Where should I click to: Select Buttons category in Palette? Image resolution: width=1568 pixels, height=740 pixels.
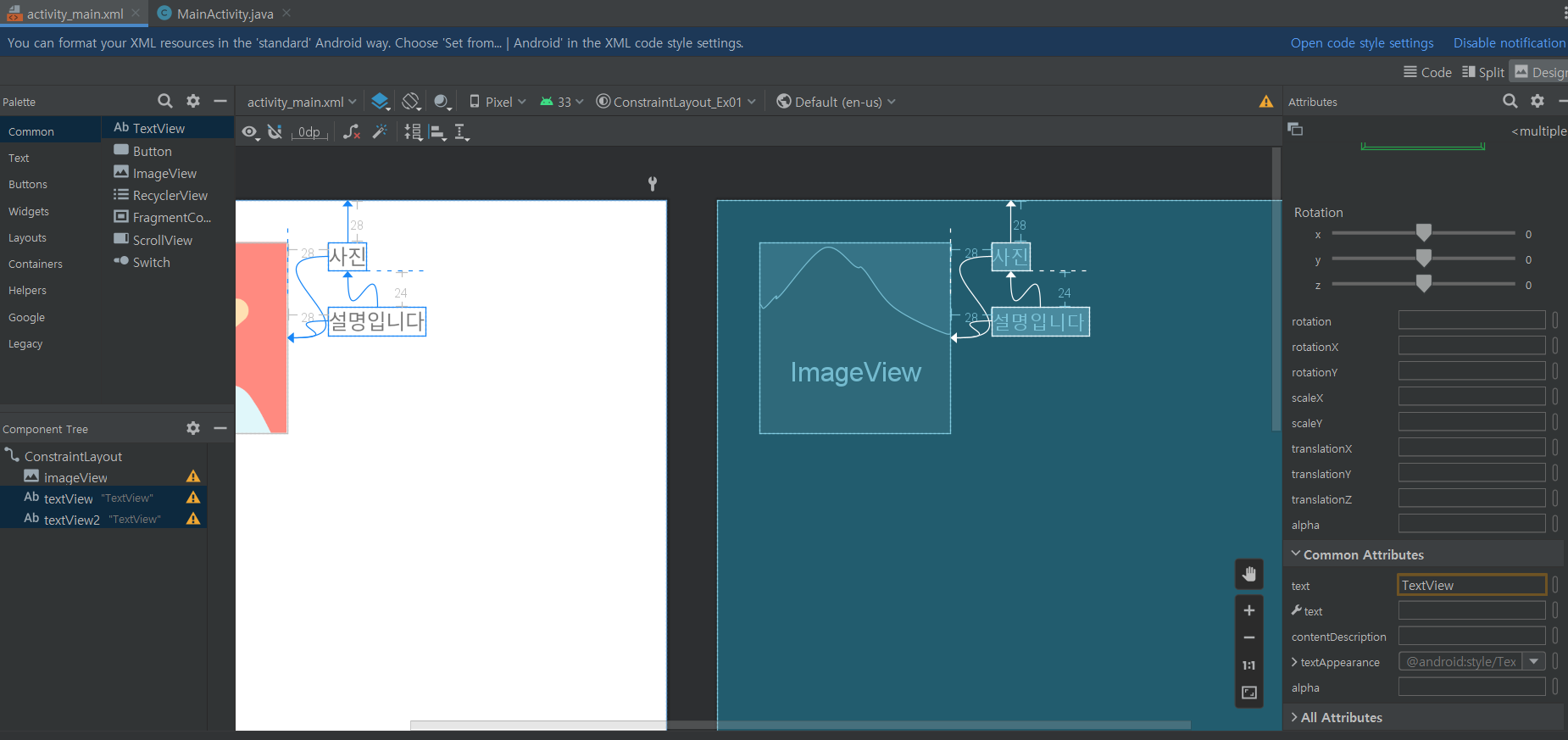pyautogui.click(x=28, y=184)
